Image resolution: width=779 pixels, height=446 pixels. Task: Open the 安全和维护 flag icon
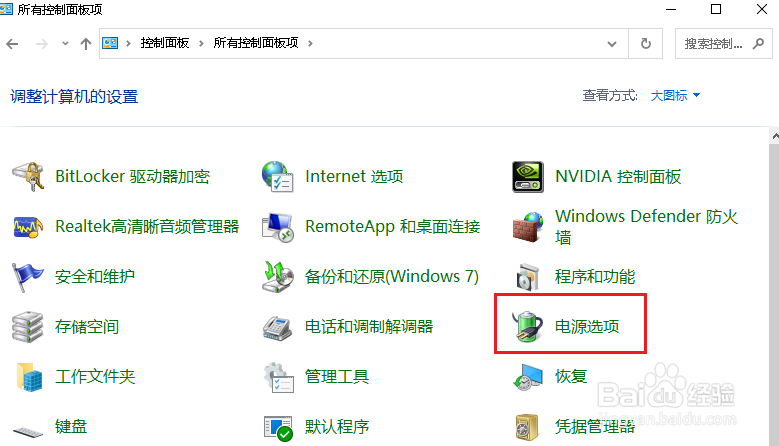pyautogui.click(x=28, y=277)
